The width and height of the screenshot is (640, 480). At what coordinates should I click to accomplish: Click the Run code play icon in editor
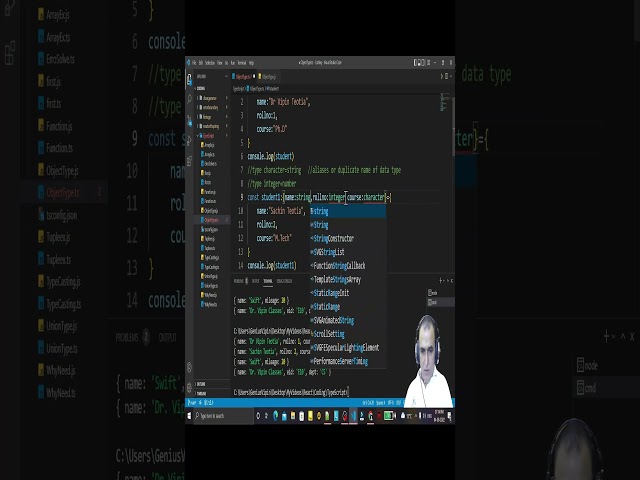[442, 76]
